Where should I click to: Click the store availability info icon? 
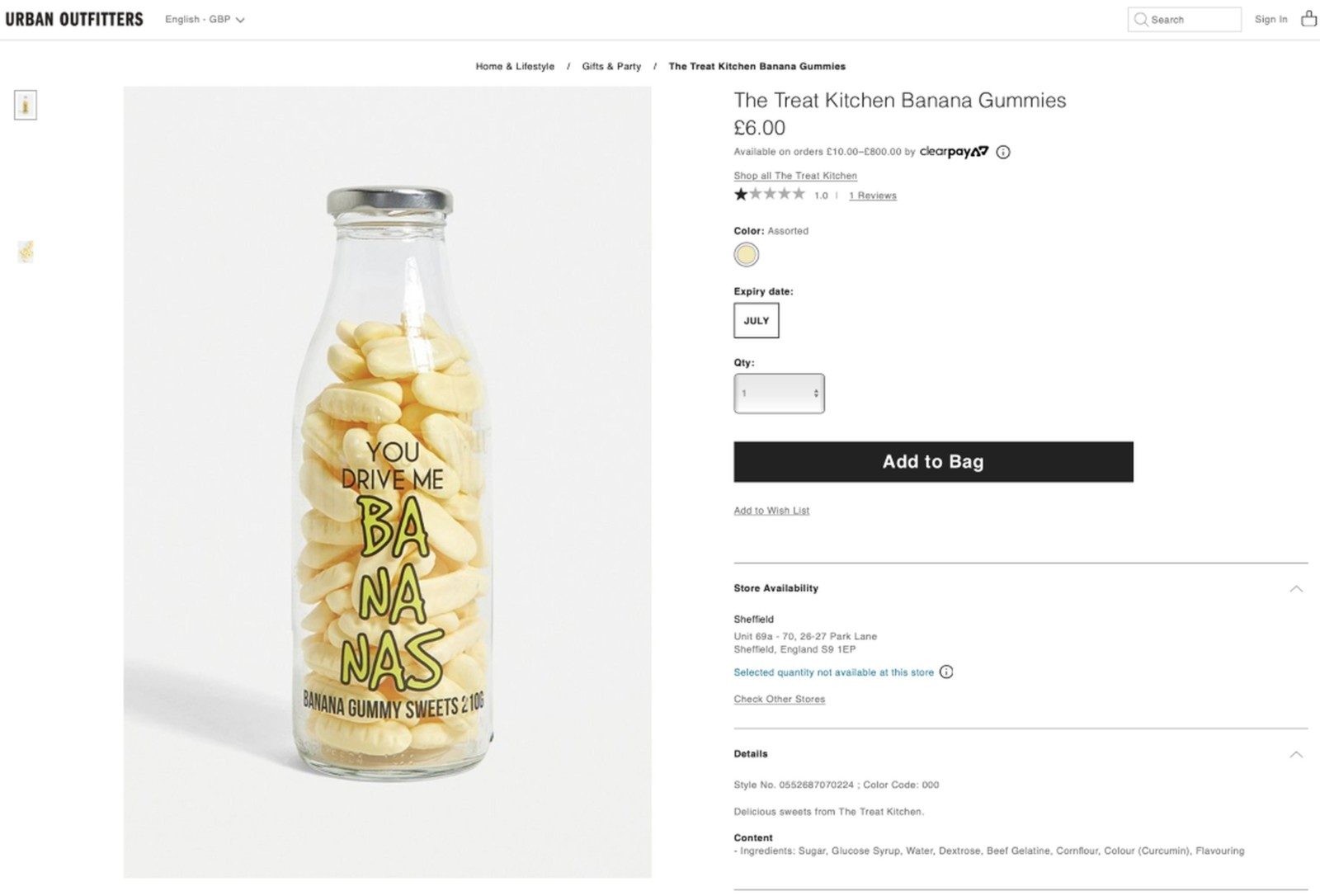coord(946,672)
